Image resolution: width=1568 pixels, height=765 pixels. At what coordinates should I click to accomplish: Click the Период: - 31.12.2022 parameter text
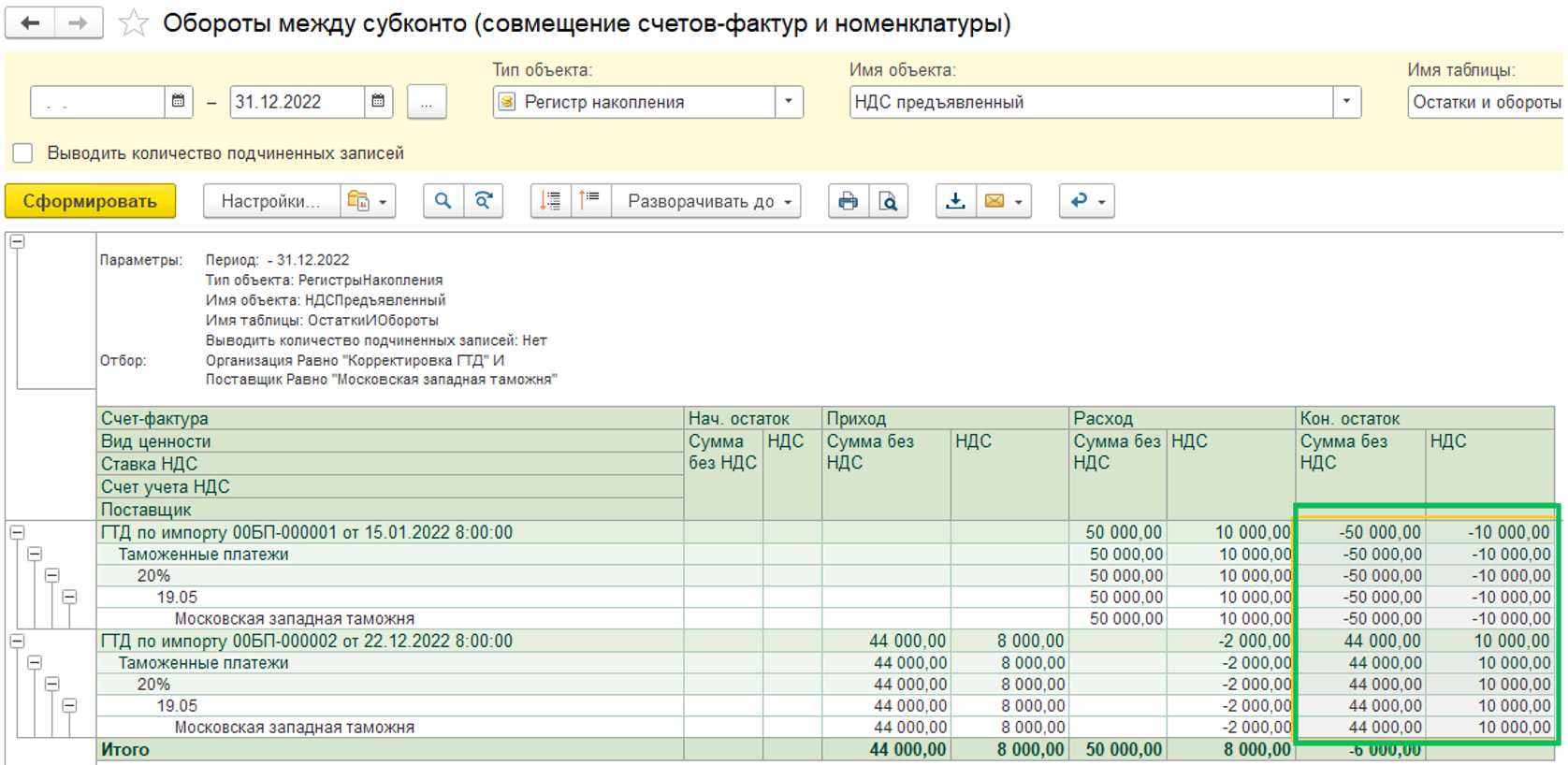(x=277, y=260)
